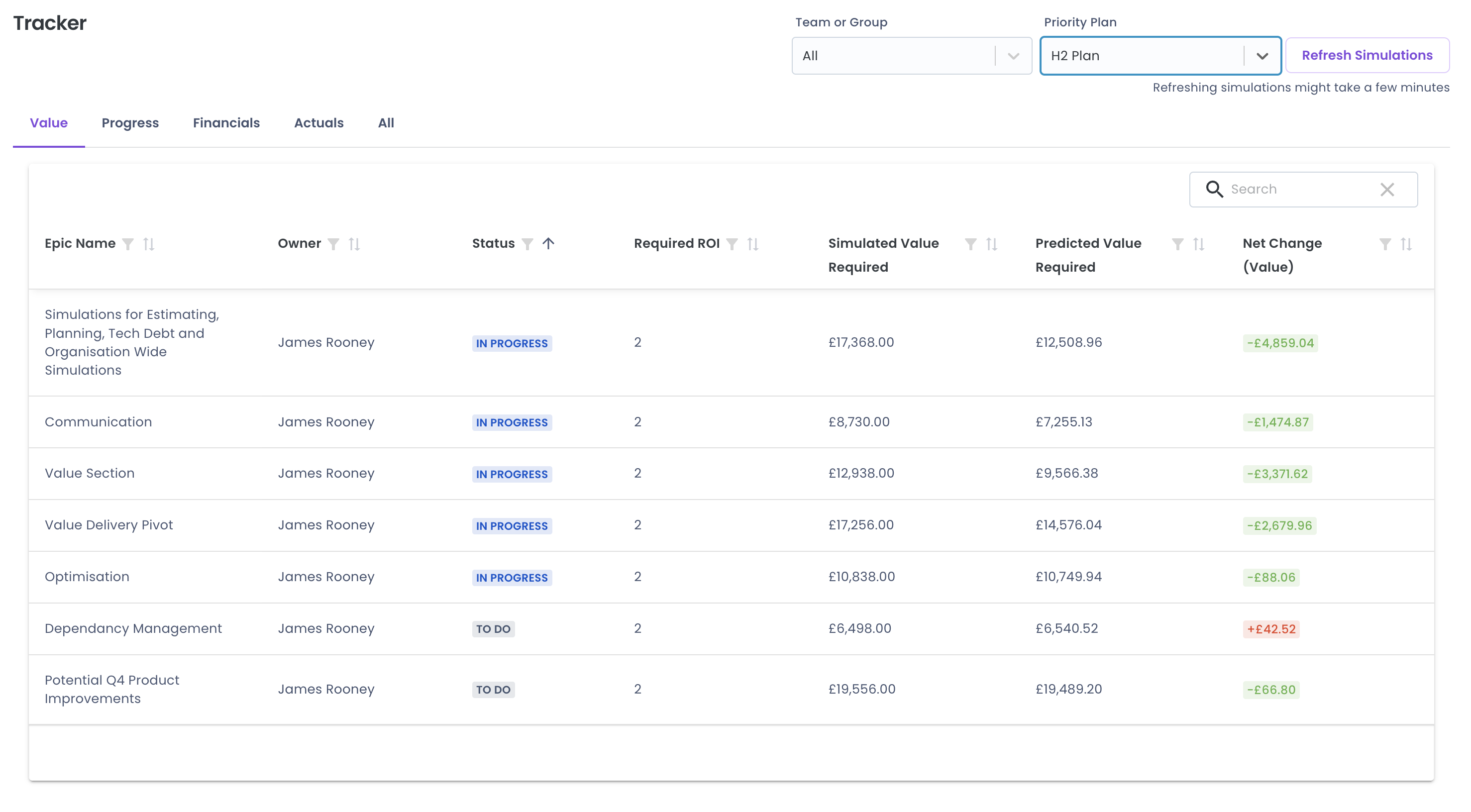
Task: Click the magnifier search icon
Action: pos(1214,190)
